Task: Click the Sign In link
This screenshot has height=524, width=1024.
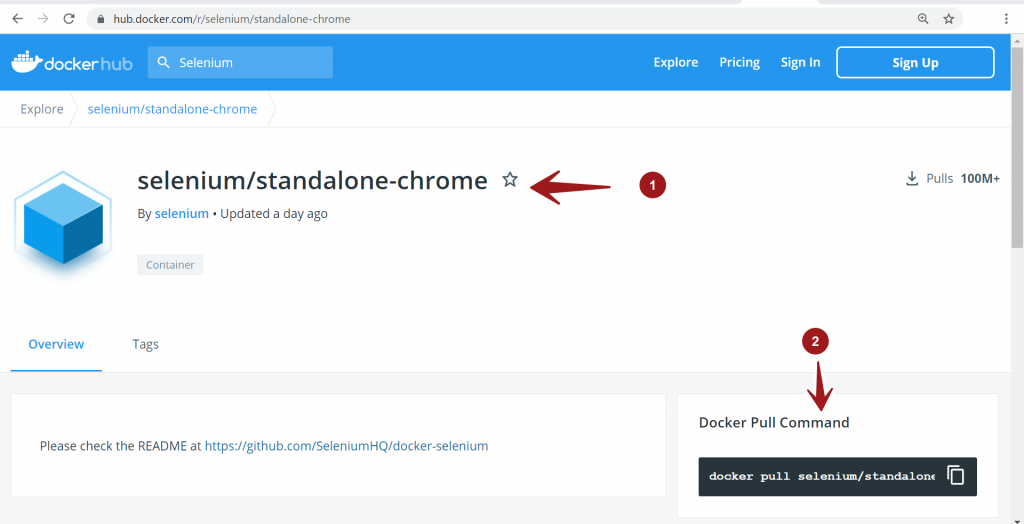Action: click(800, 62)
